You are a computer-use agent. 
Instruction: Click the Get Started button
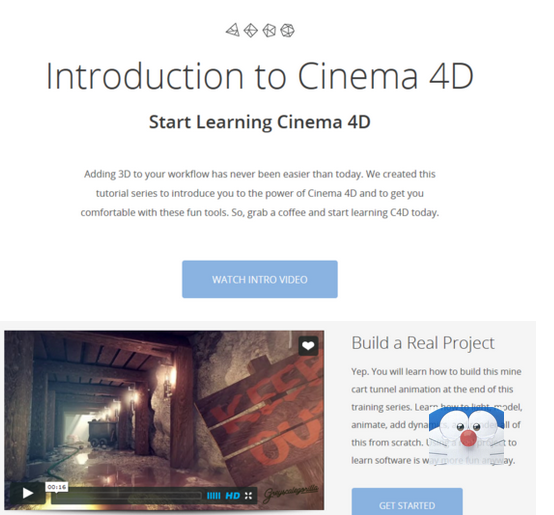pyautogui.click(x=407, y=502)
